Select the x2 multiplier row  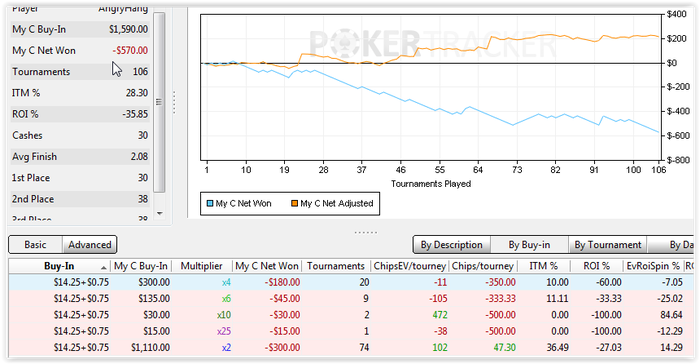351,347
